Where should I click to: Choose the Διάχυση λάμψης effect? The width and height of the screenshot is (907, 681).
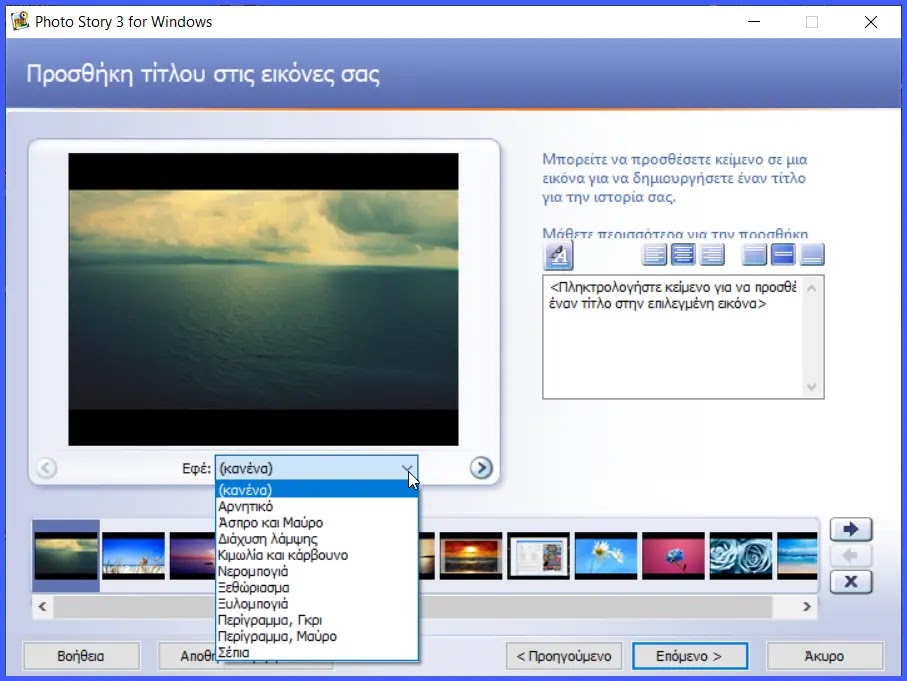[x=316, y=539]
